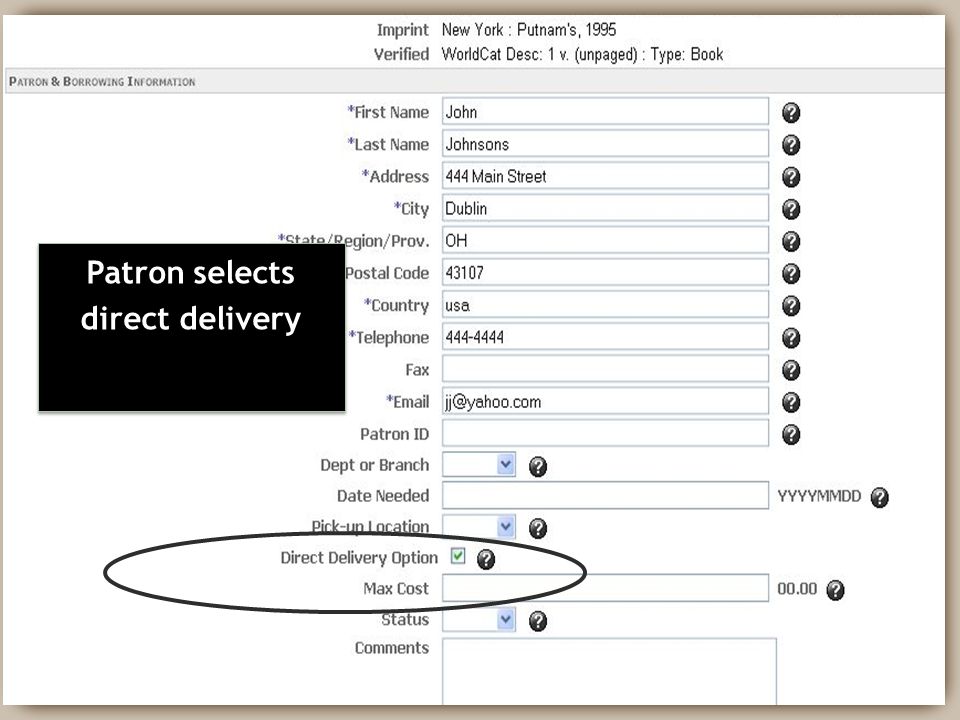Expand the Status dropdown
Image resolution: width=960 pixels, height=720 pixels.
[x=479, y=620]
